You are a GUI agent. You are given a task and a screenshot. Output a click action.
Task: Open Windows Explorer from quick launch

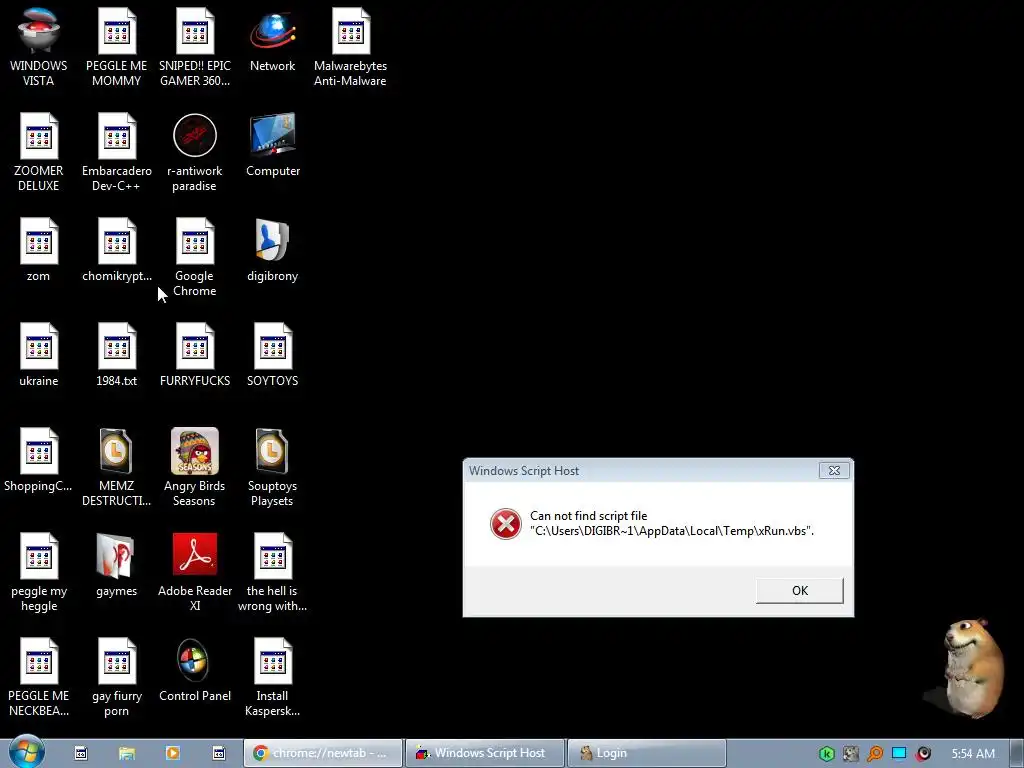point(127,753)
